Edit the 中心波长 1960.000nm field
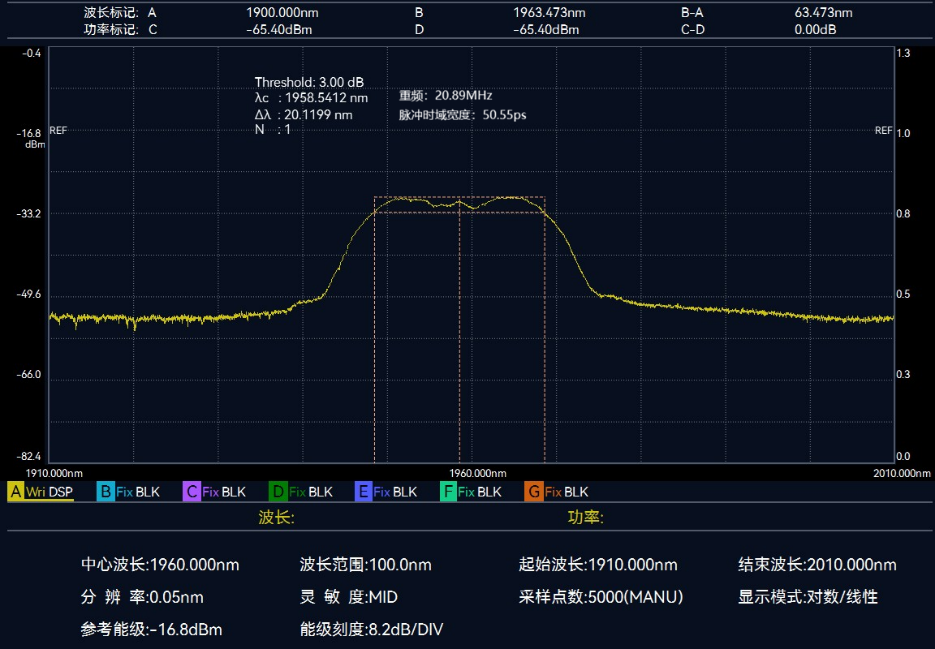The width and height of the screenshot is (935, 649). pos(160,565)
